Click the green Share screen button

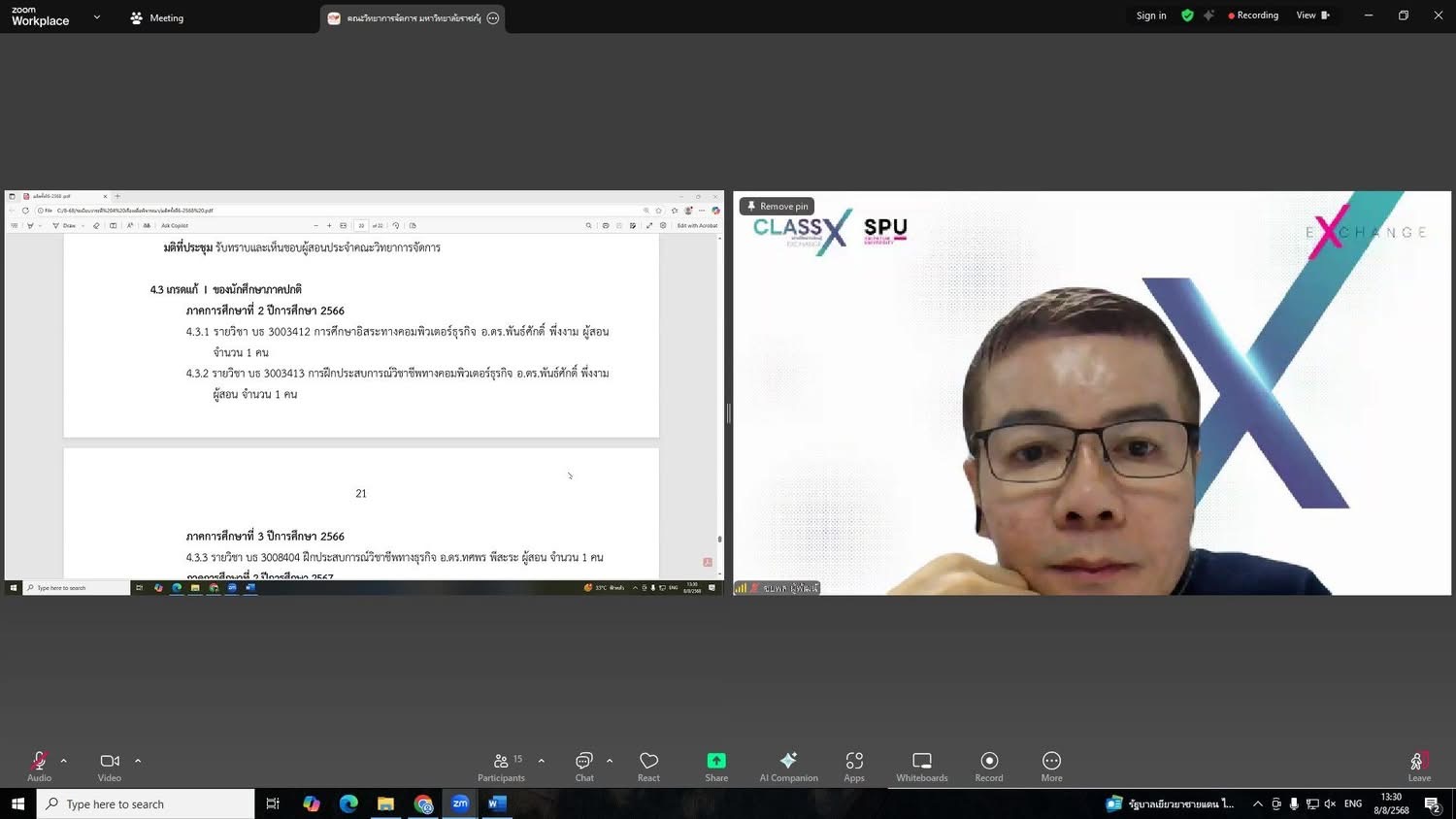(716, 766)
